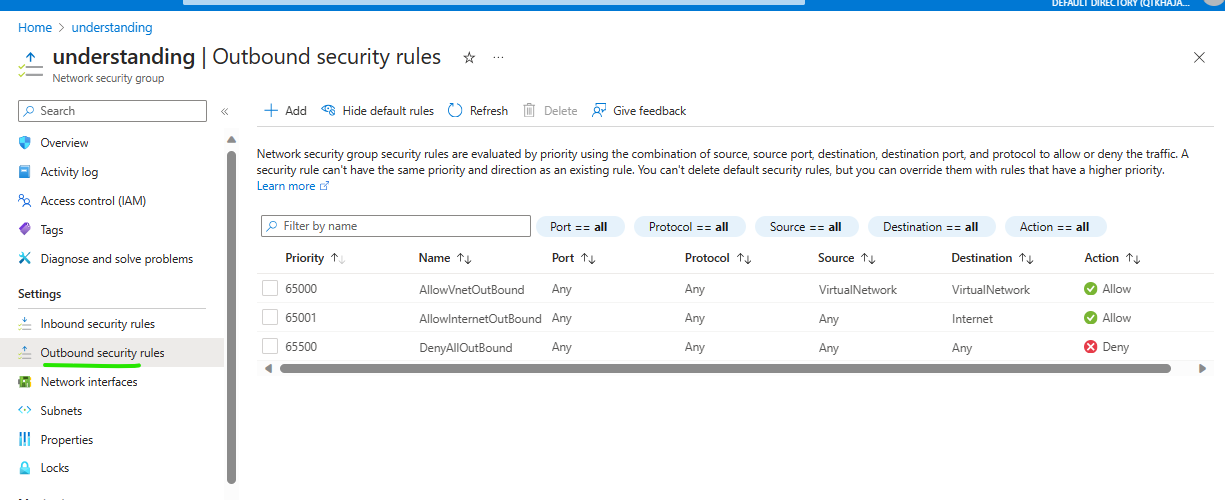Click the Locks padlock icon

[x=25, y=468]
